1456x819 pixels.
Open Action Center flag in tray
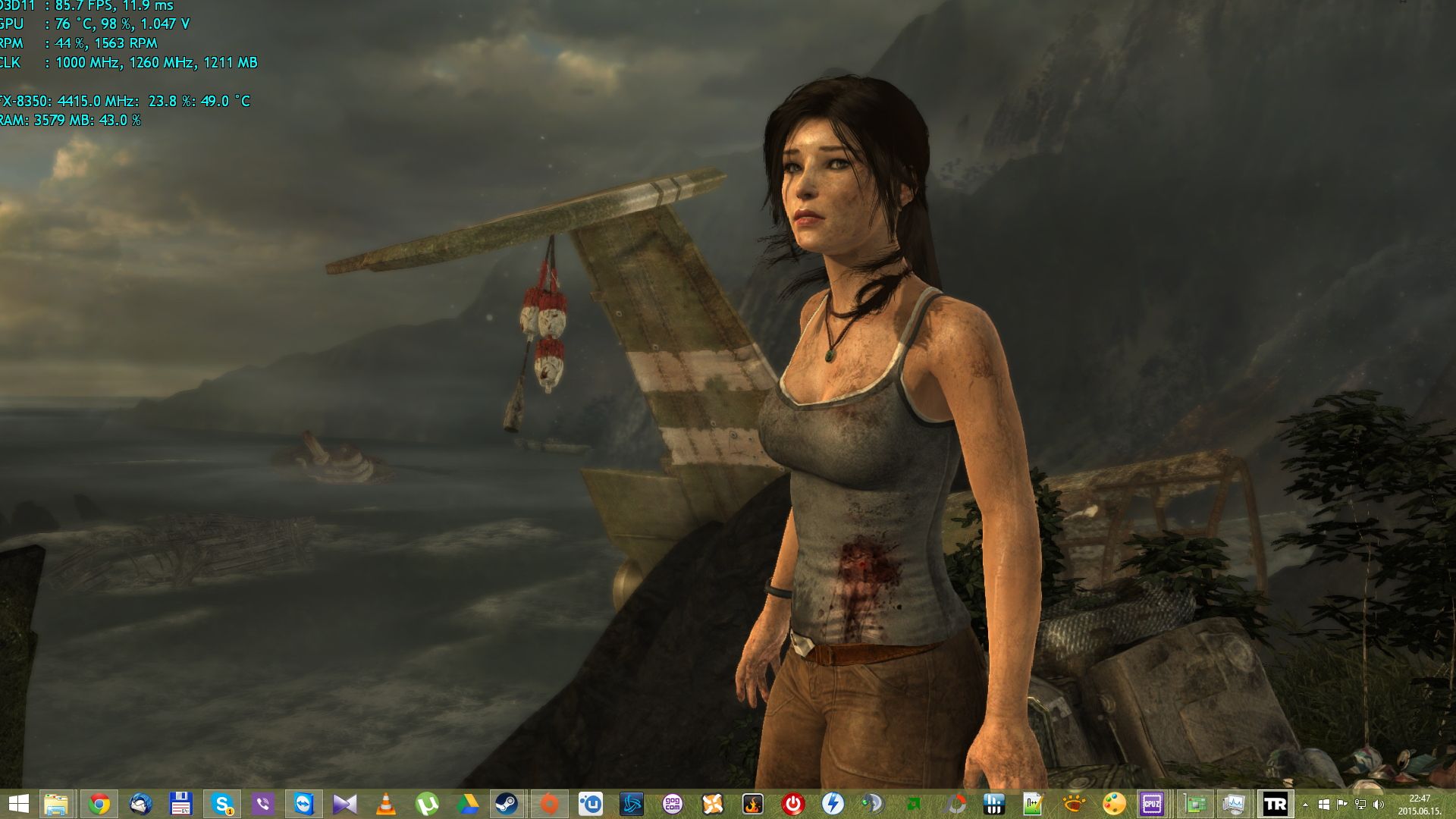[1342, 805]
